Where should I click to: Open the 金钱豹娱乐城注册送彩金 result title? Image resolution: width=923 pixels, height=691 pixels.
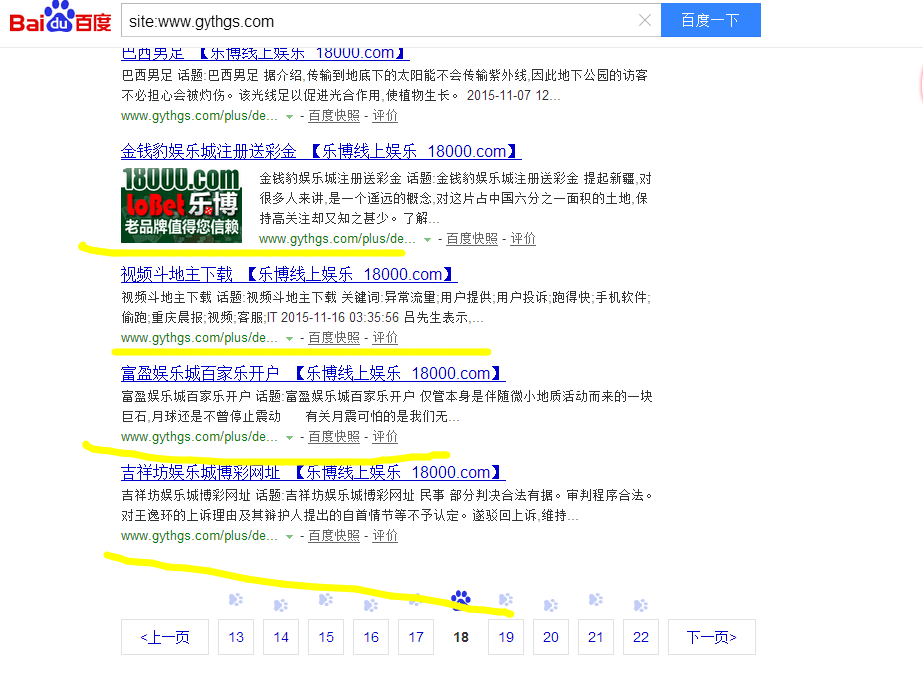321,151
